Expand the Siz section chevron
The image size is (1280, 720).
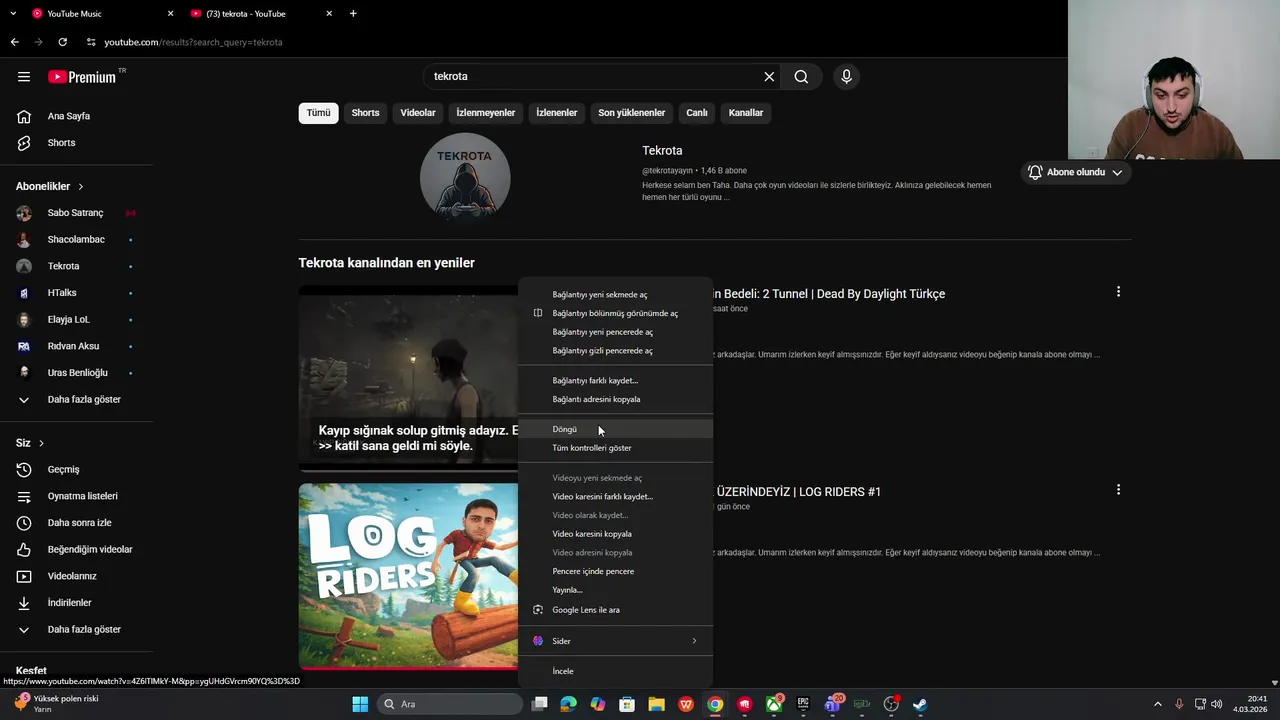point(41,443)
